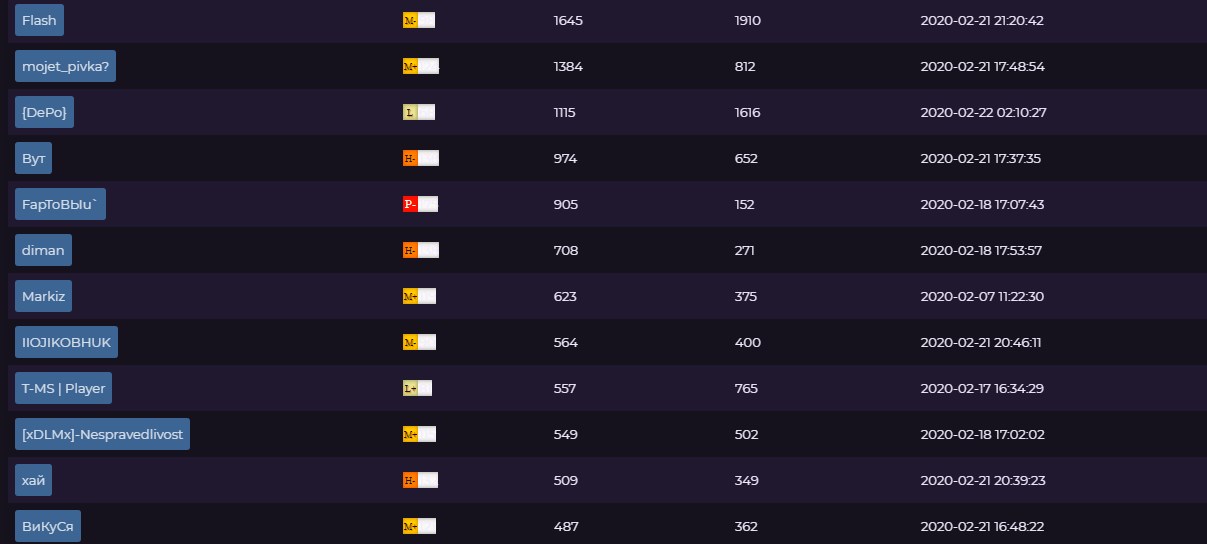
Task: Open the IIOJIKOBHUK player profile
Action: 67,342
